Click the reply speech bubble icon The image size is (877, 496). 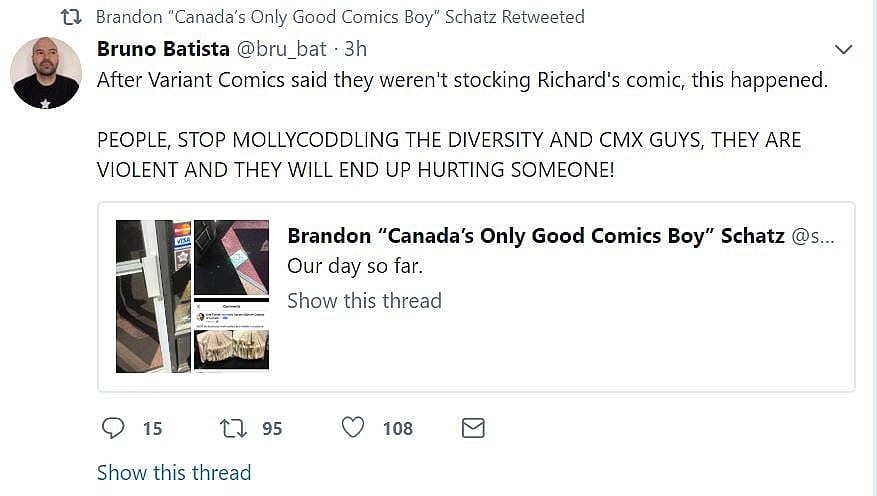point(113,428)
